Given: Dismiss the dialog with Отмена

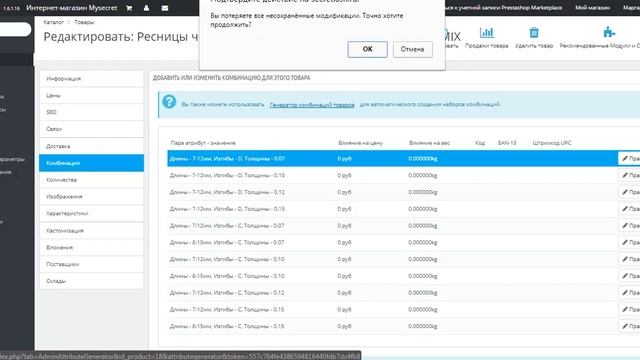Looking at the screenshot, I should point(412,49).
